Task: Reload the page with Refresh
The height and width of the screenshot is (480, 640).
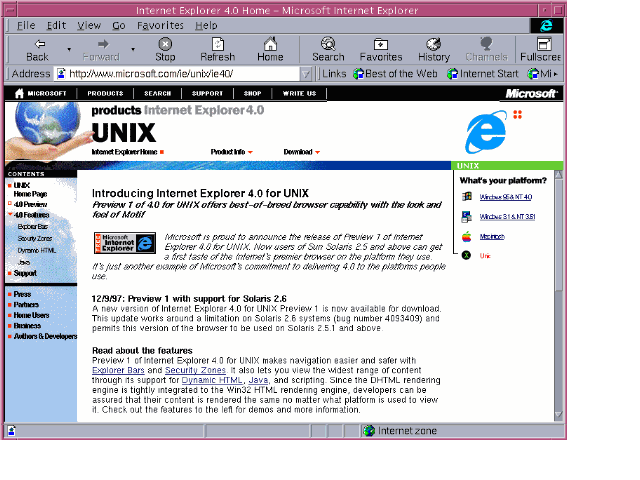Action: tap(218, 49)
